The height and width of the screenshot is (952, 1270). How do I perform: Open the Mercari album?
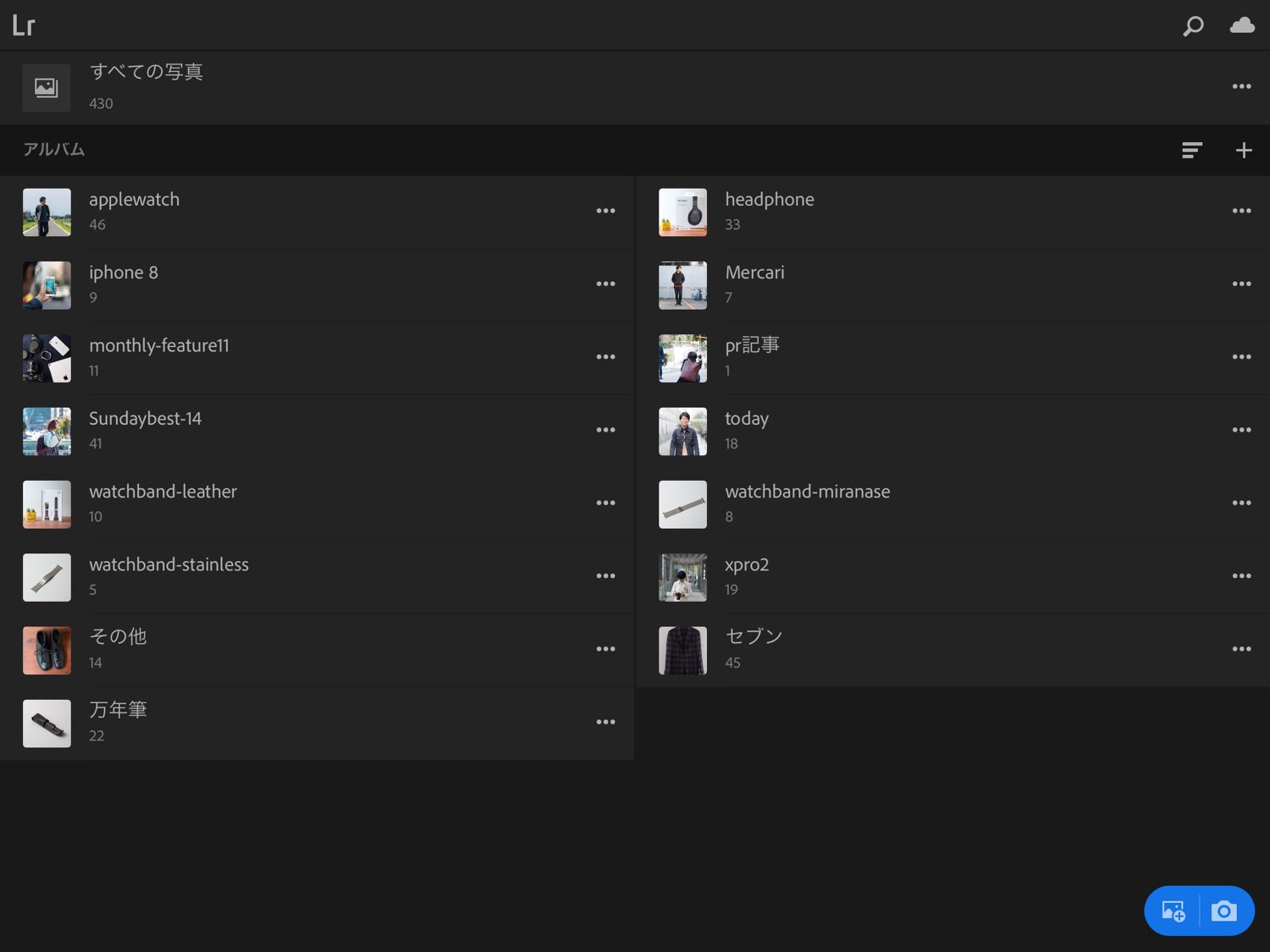754,273
